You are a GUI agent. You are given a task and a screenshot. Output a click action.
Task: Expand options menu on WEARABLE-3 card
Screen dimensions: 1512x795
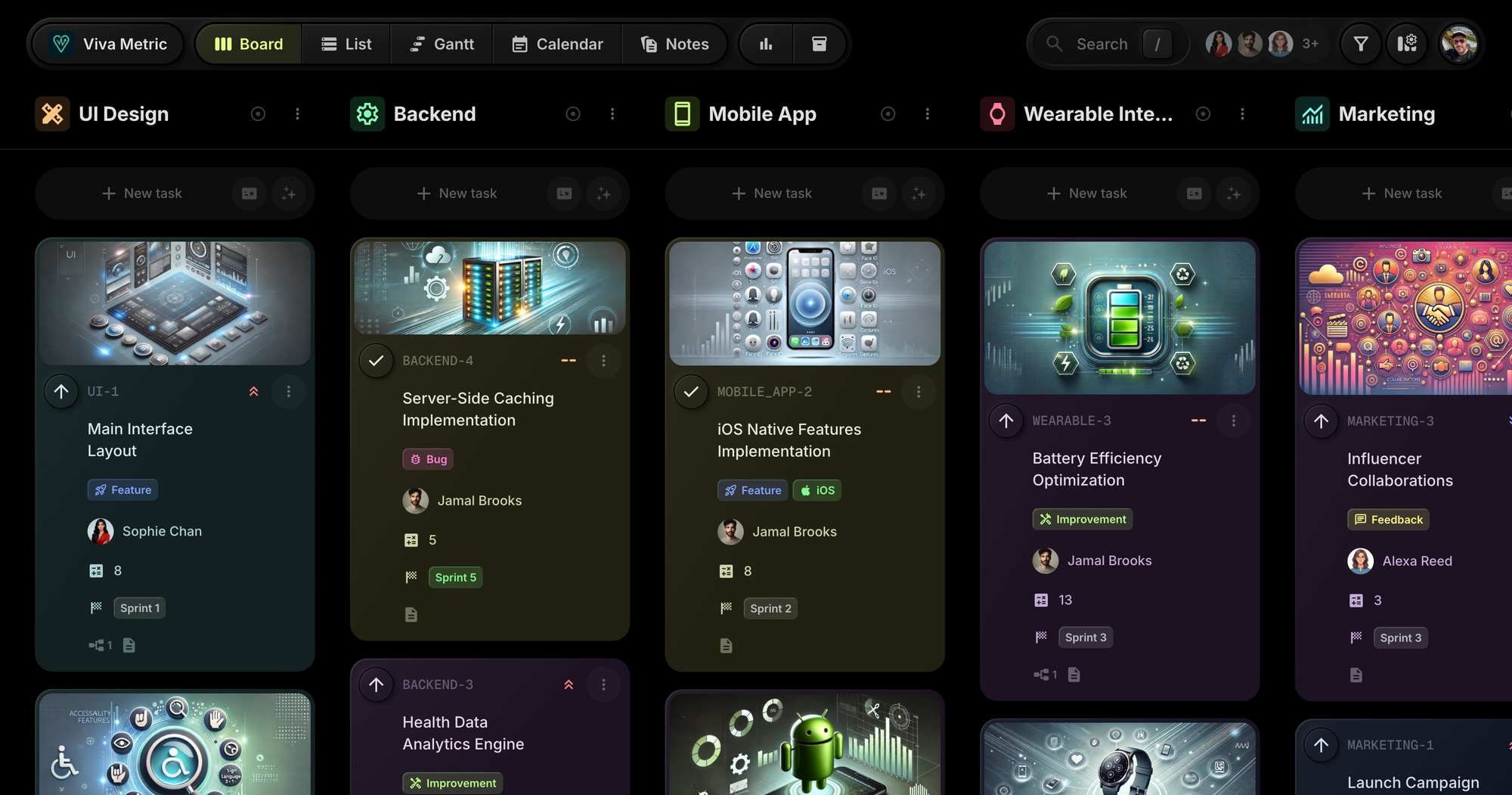pyautogui.click(x=1233, y=421)
